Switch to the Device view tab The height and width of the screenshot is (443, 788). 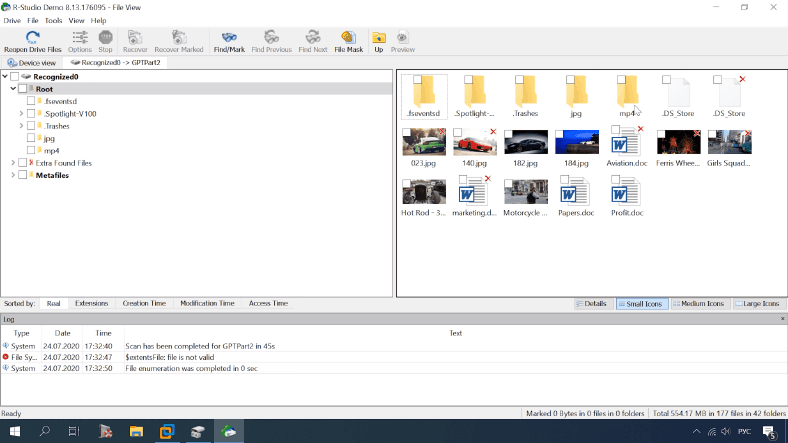32,62
